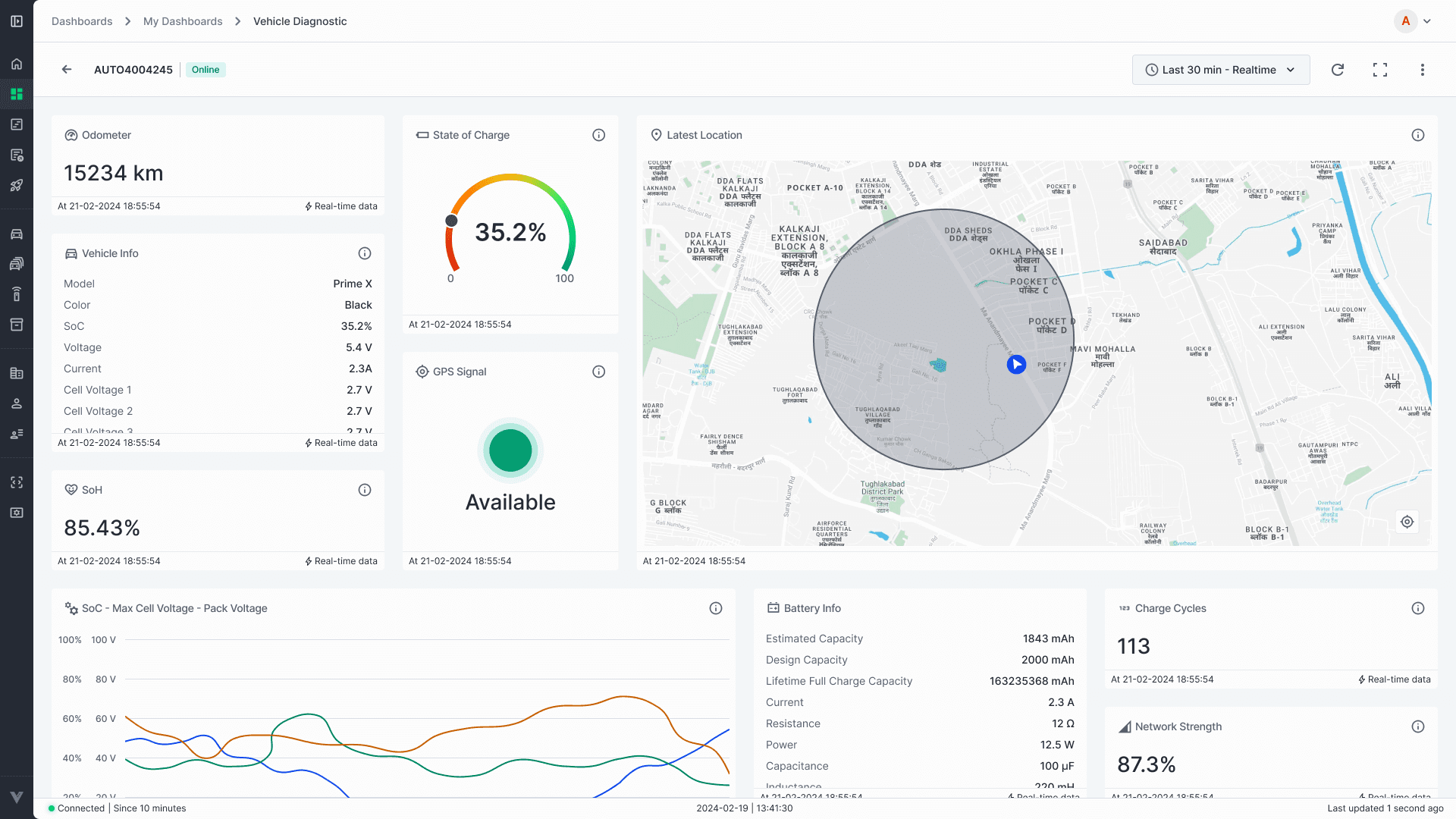Open the home icon in the sidebar
Image resolution: width=1456 pixels, height=819 pixels.
point(17,64)
